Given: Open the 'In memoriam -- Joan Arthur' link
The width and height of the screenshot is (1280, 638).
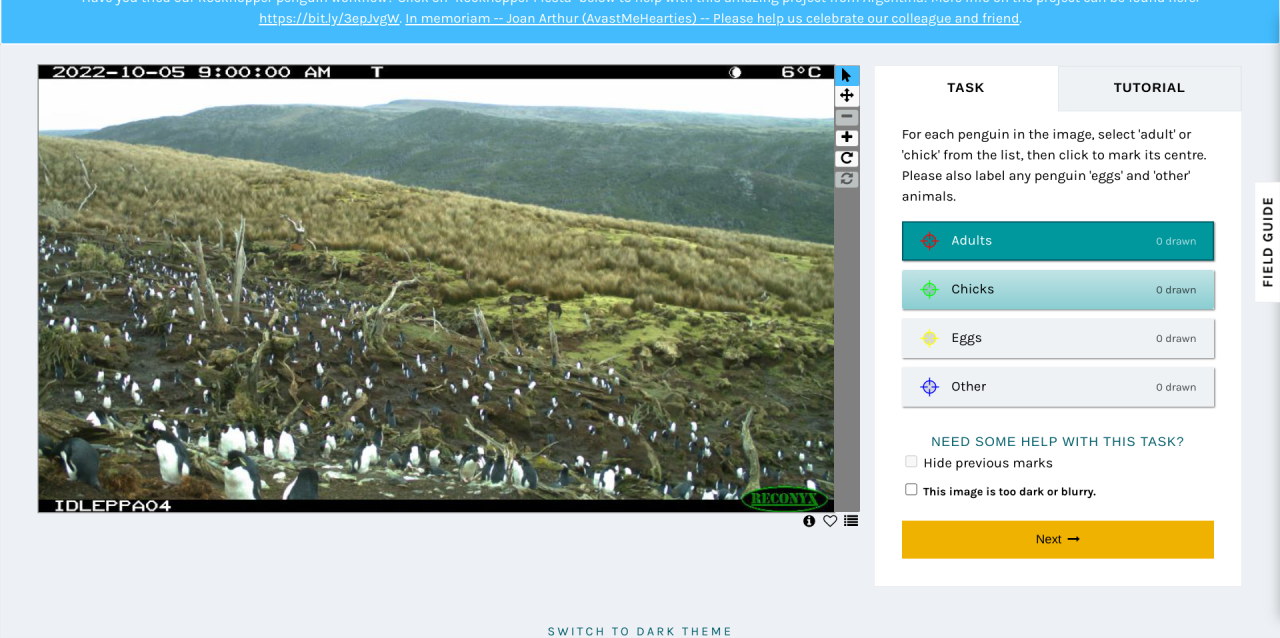Looking at the screenshot, I should click(712, 18).
